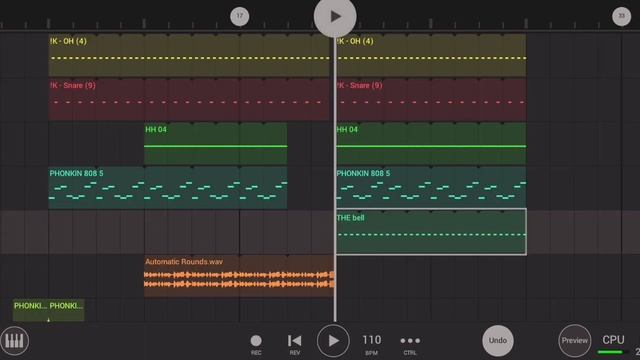Image resolution: width=640 pixels, height=360 pixels.
Task: Tap the play handle on playhead
Action: coord(335,16)
